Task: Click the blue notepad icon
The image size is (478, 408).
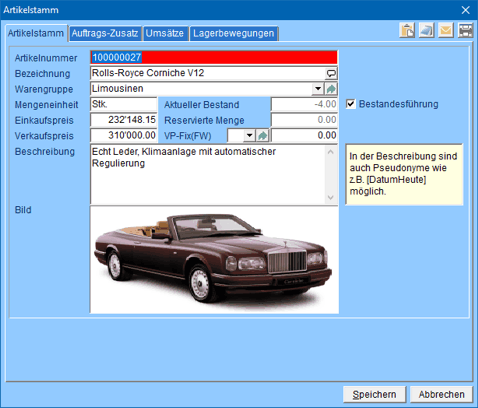Action: [427, 30]
